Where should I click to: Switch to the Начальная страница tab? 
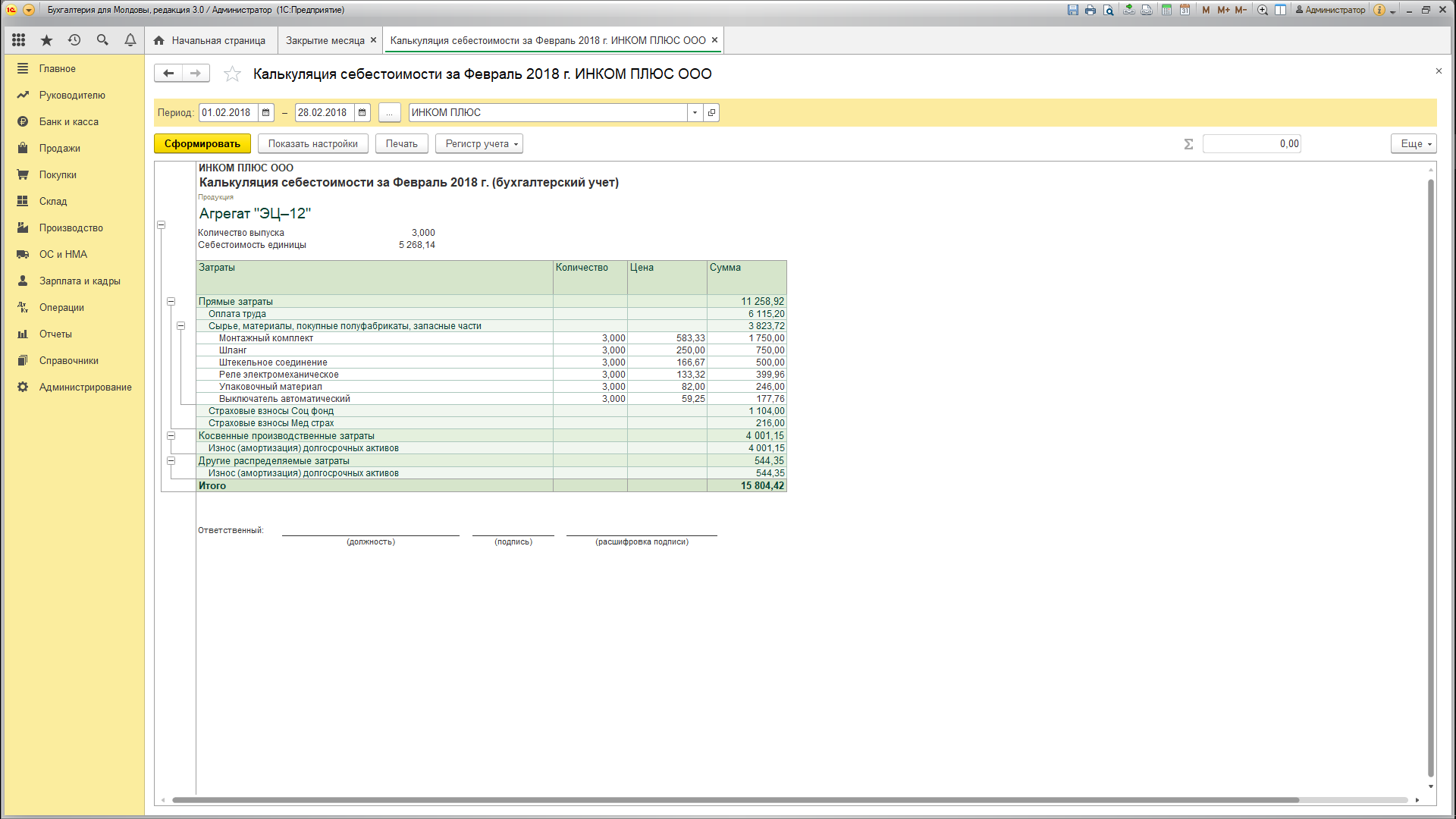coord(210,40)
